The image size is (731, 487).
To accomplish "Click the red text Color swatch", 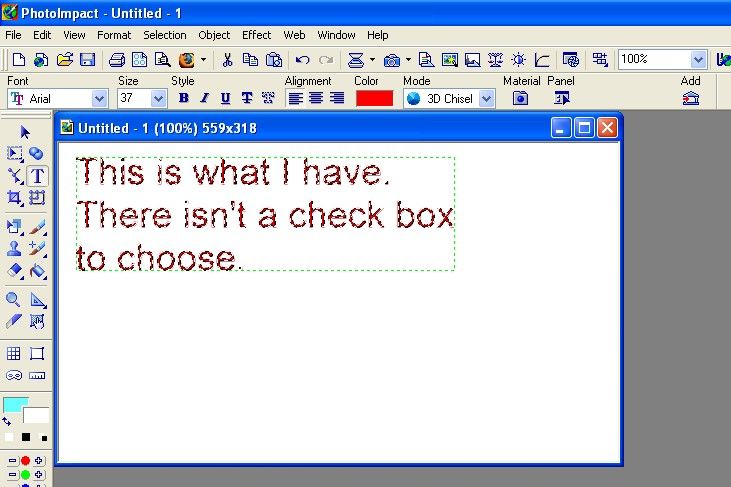I will pos(374,98).
